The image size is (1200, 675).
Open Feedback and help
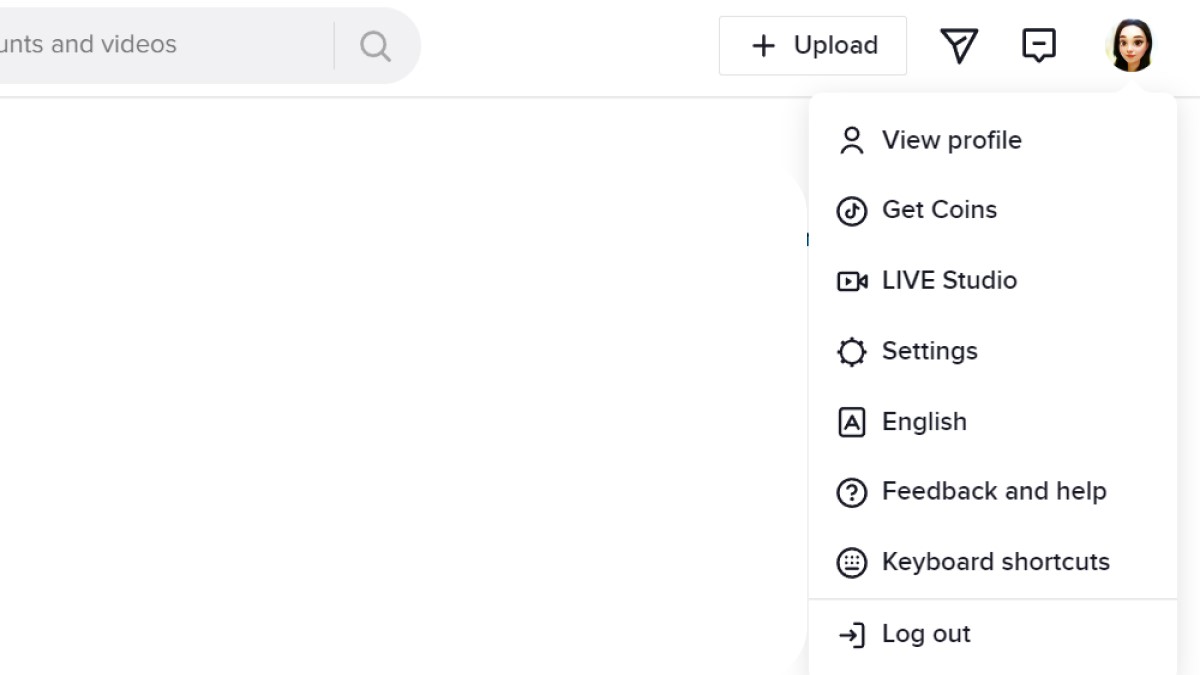[x=993, y=492]
